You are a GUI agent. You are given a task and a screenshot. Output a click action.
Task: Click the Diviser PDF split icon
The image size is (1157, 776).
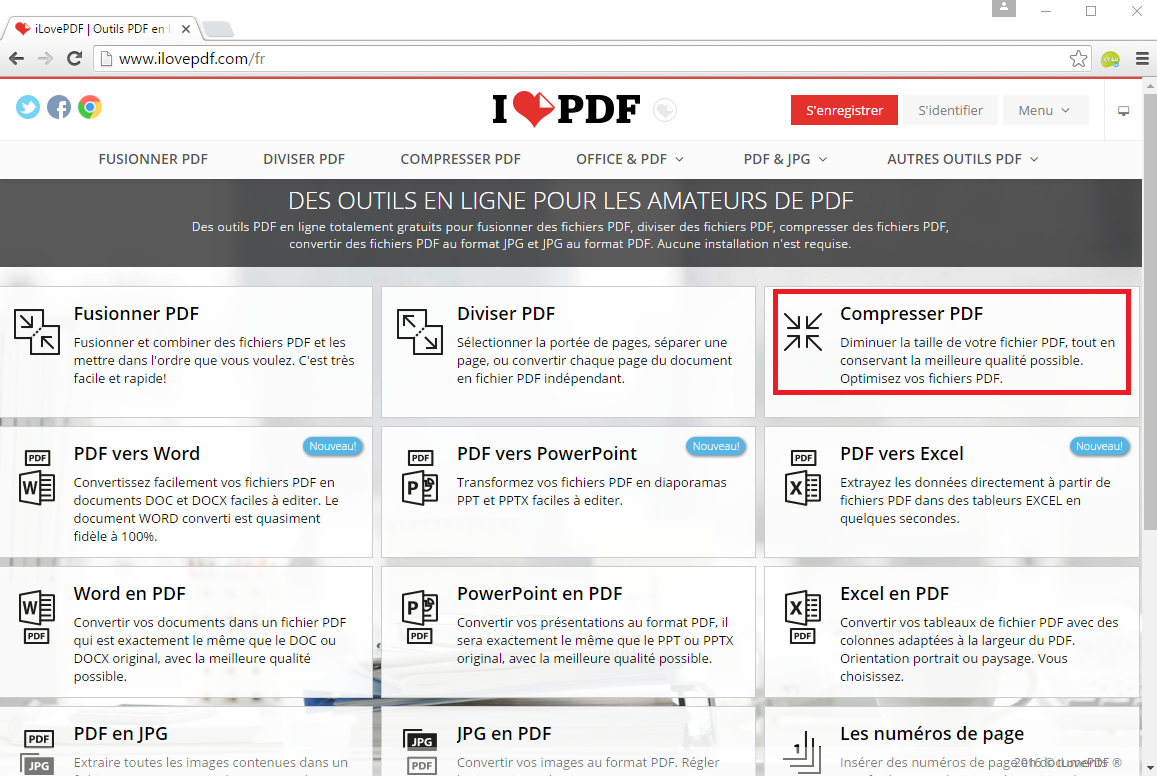point(420,332)
